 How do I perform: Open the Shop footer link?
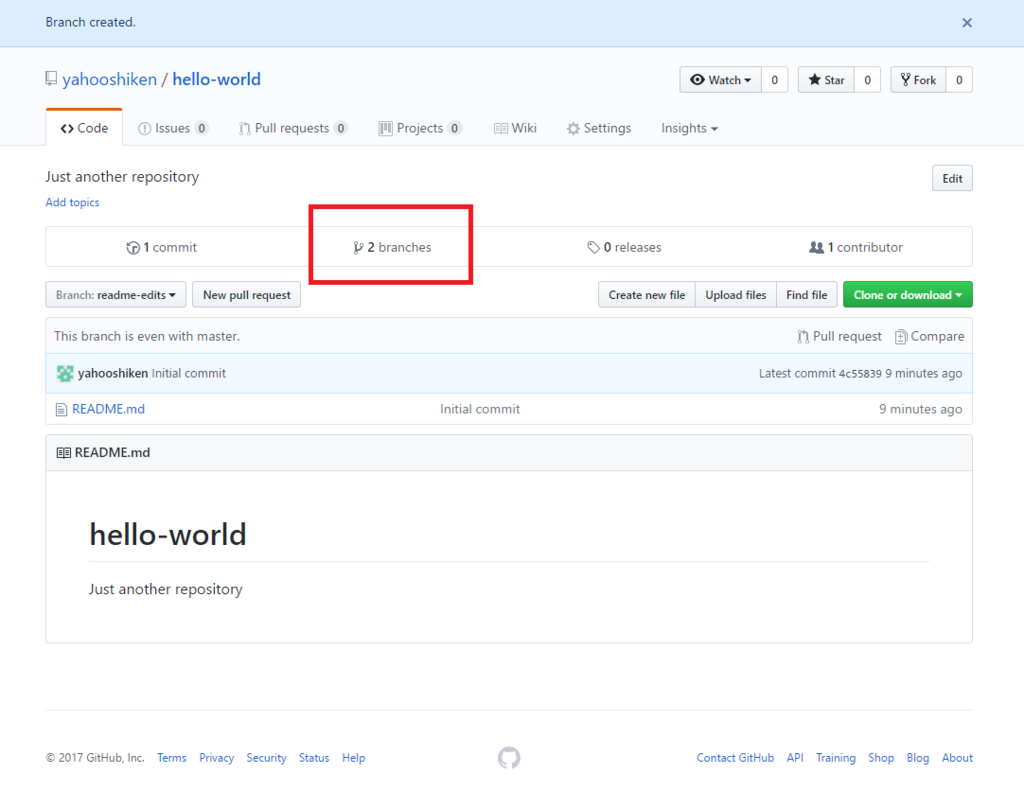[x=881, y=758]
